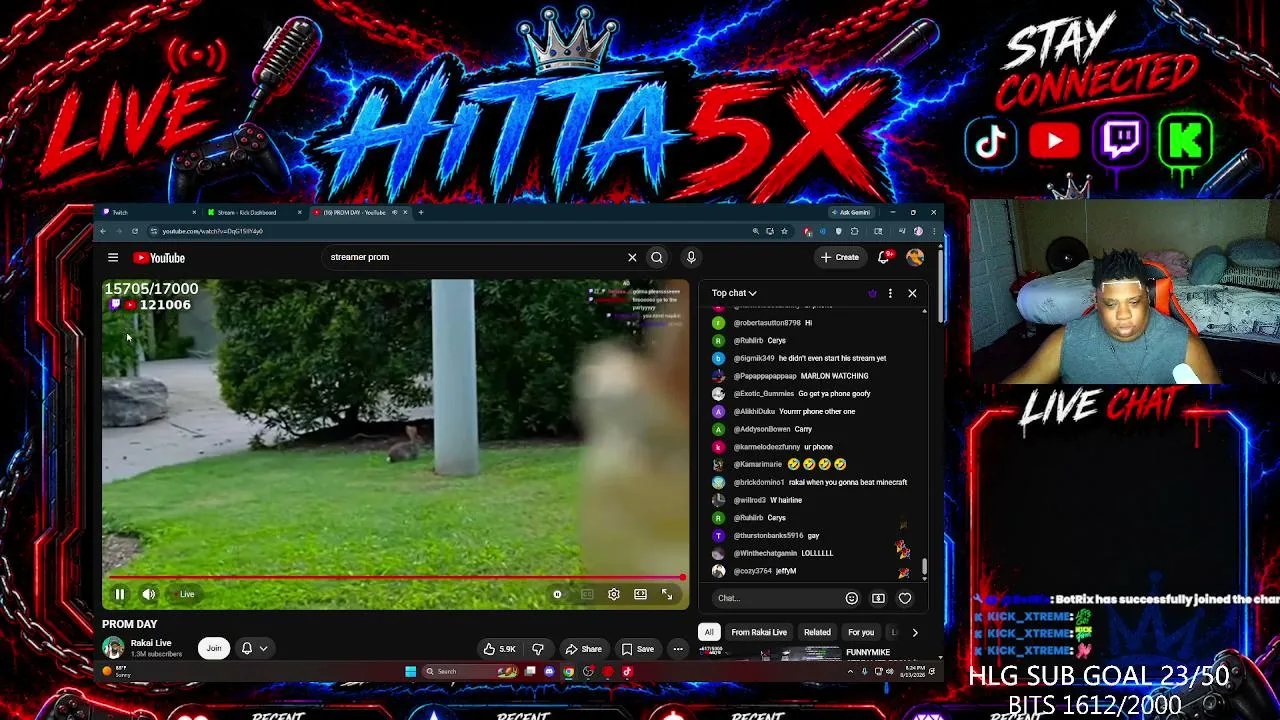This screenshot has width=1280, height=720.
Task: Open a new browser tab
Action: 421,212
